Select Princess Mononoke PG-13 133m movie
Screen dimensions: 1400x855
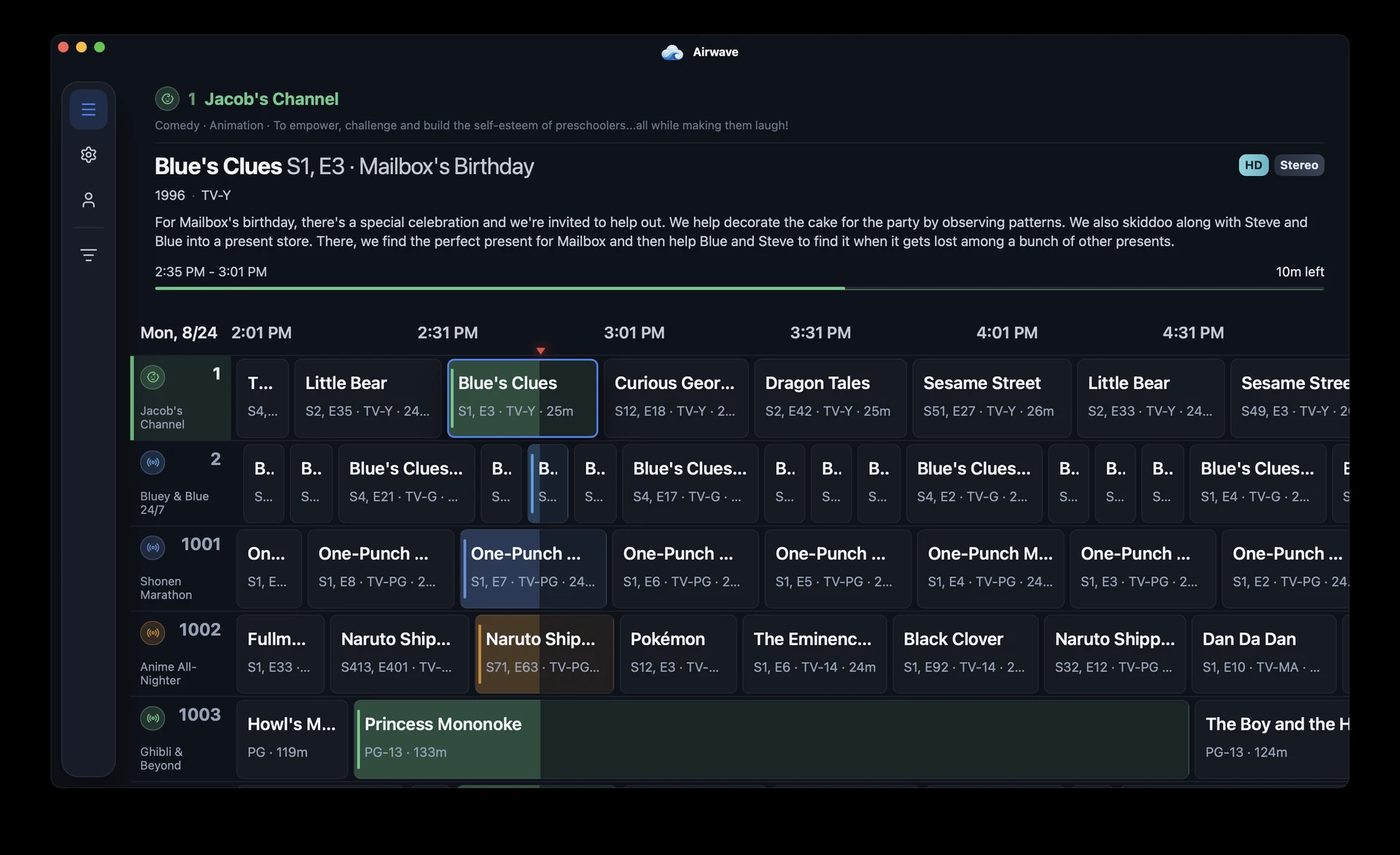pyautogui.click(x=771, y=740)
